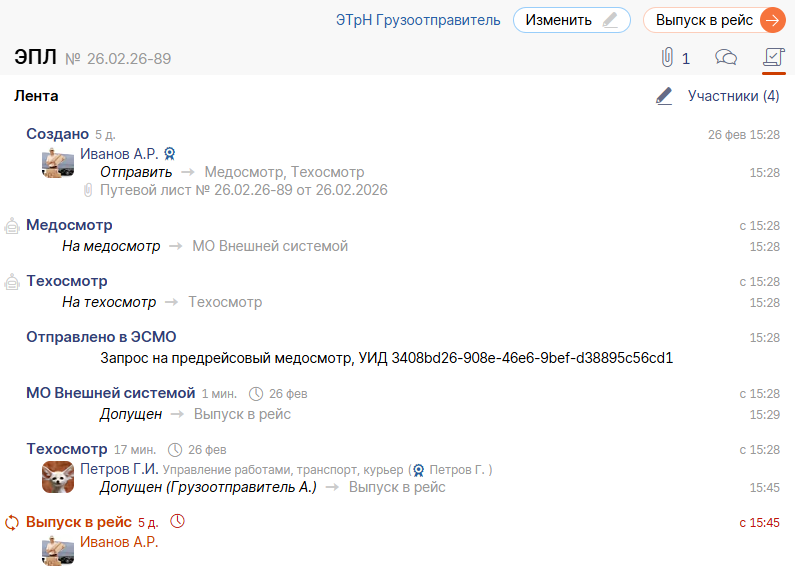Click the Иванов А.Р. avatar under Создано
This screenshot has height=579, width=795.
pyautogui.click(x=58, y=162)
